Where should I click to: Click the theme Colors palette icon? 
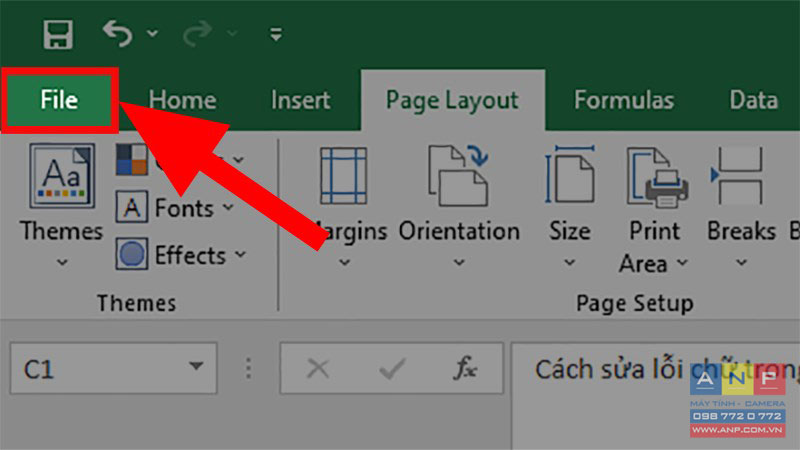click(132, 159)
